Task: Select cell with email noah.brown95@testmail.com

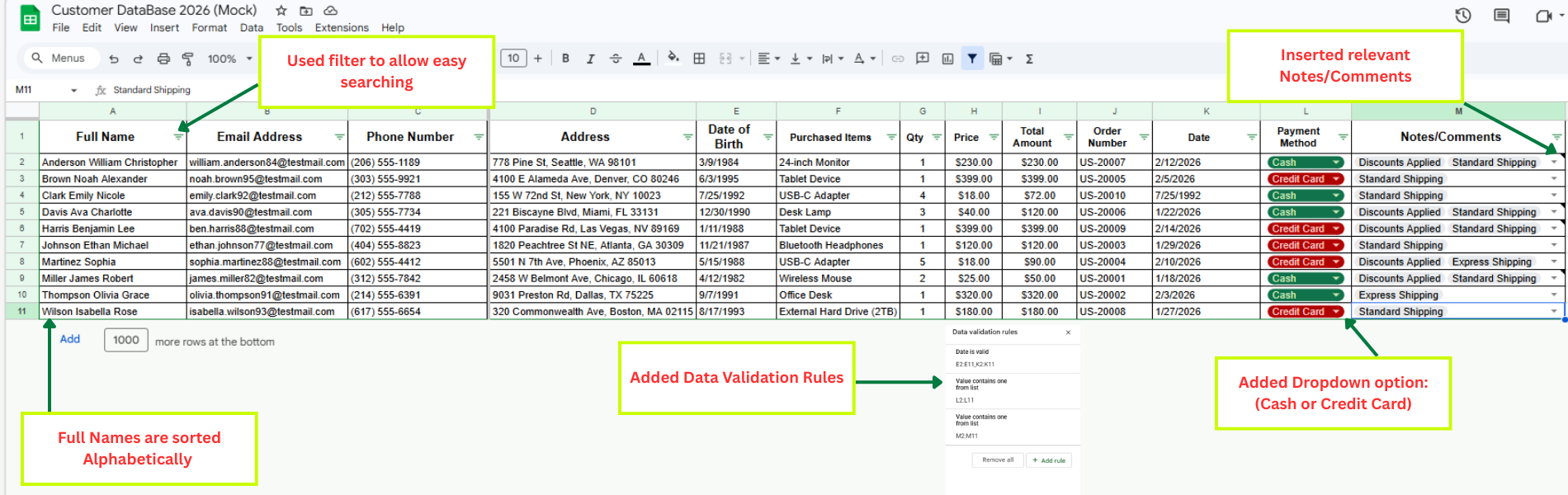Action: pyautogui.click(x=267, y=179)
